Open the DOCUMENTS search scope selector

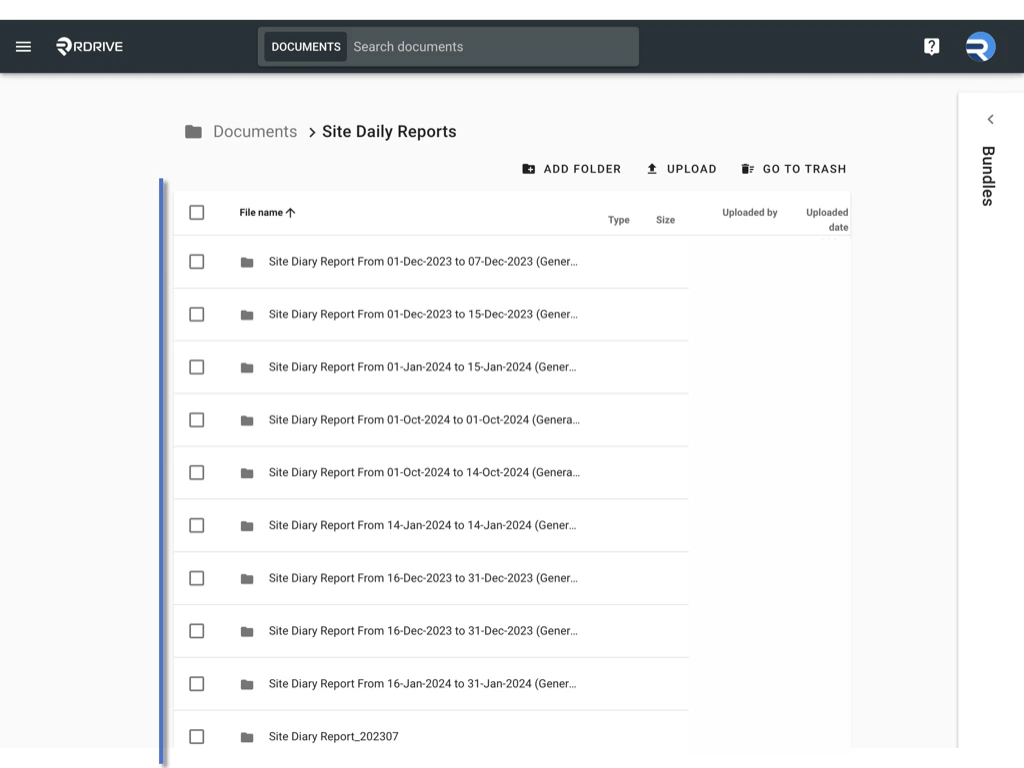(305, 46)
